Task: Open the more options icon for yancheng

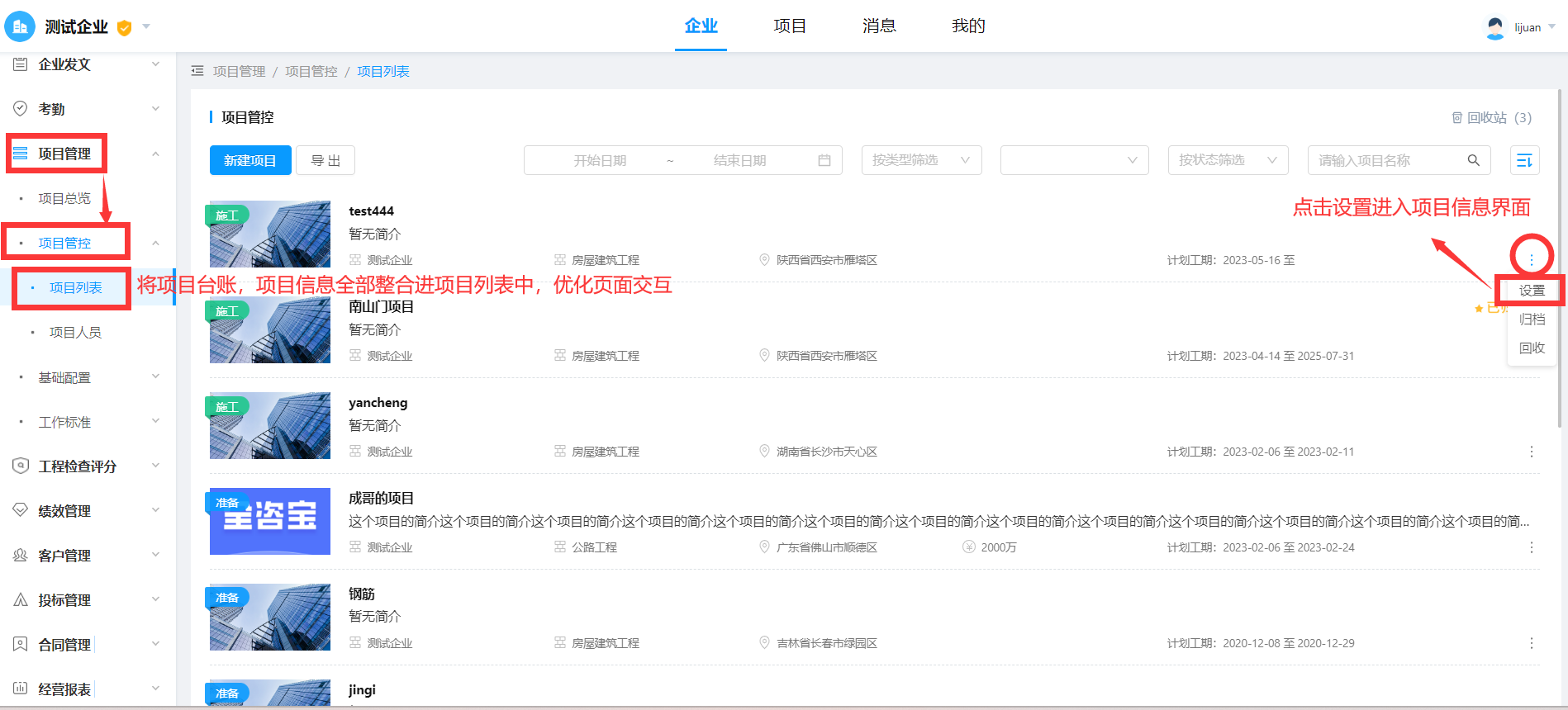Action: [1532, 452]
